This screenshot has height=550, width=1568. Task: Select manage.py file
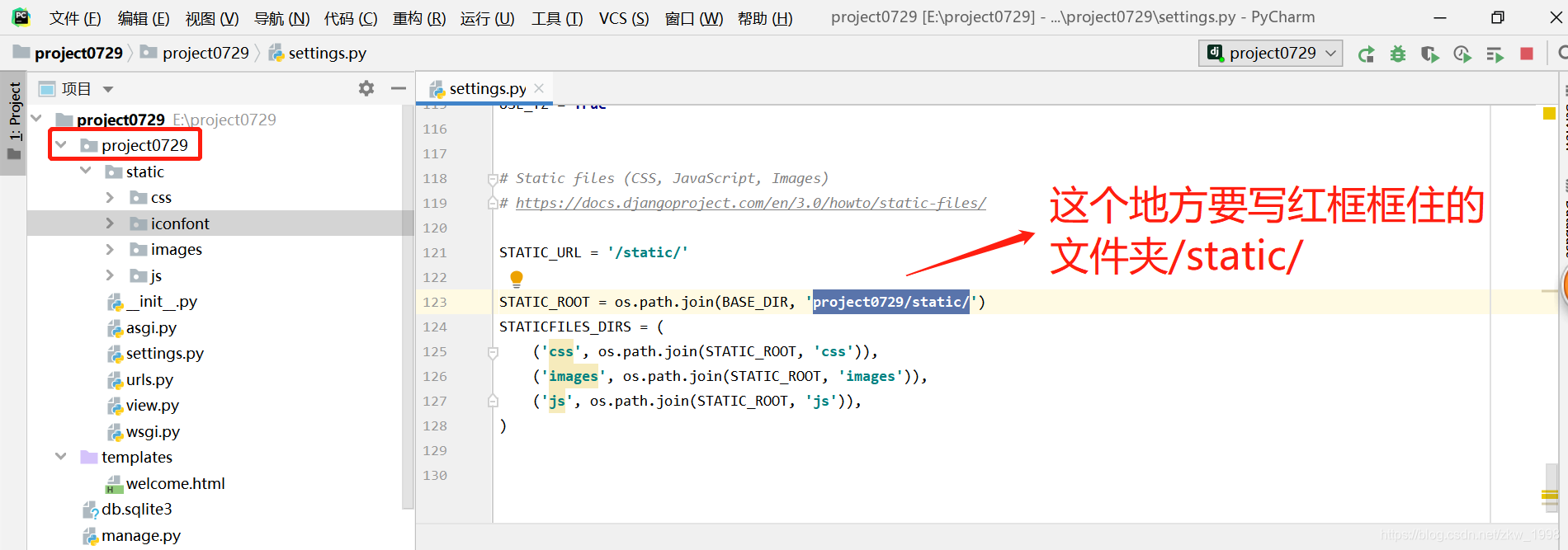[132, 535]
